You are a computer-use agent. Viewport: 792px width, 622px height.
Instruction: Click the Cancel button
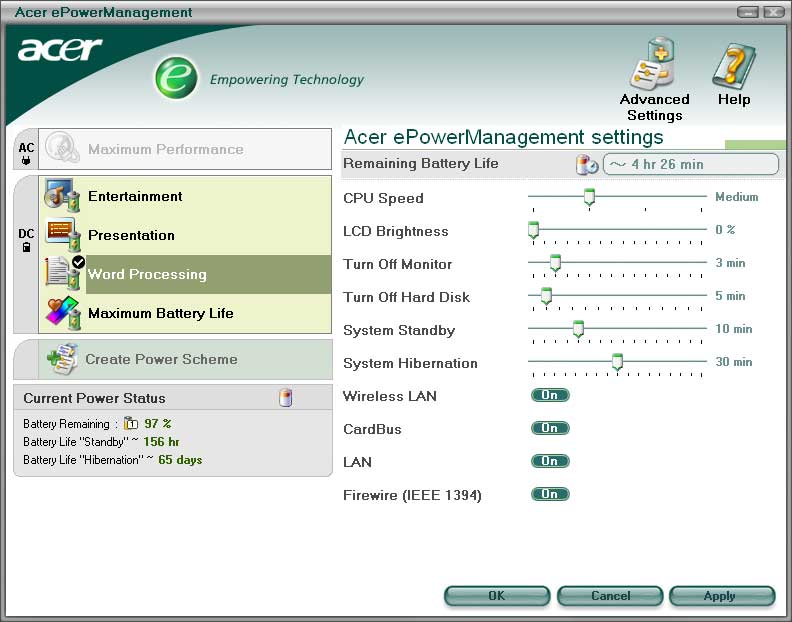610,596
